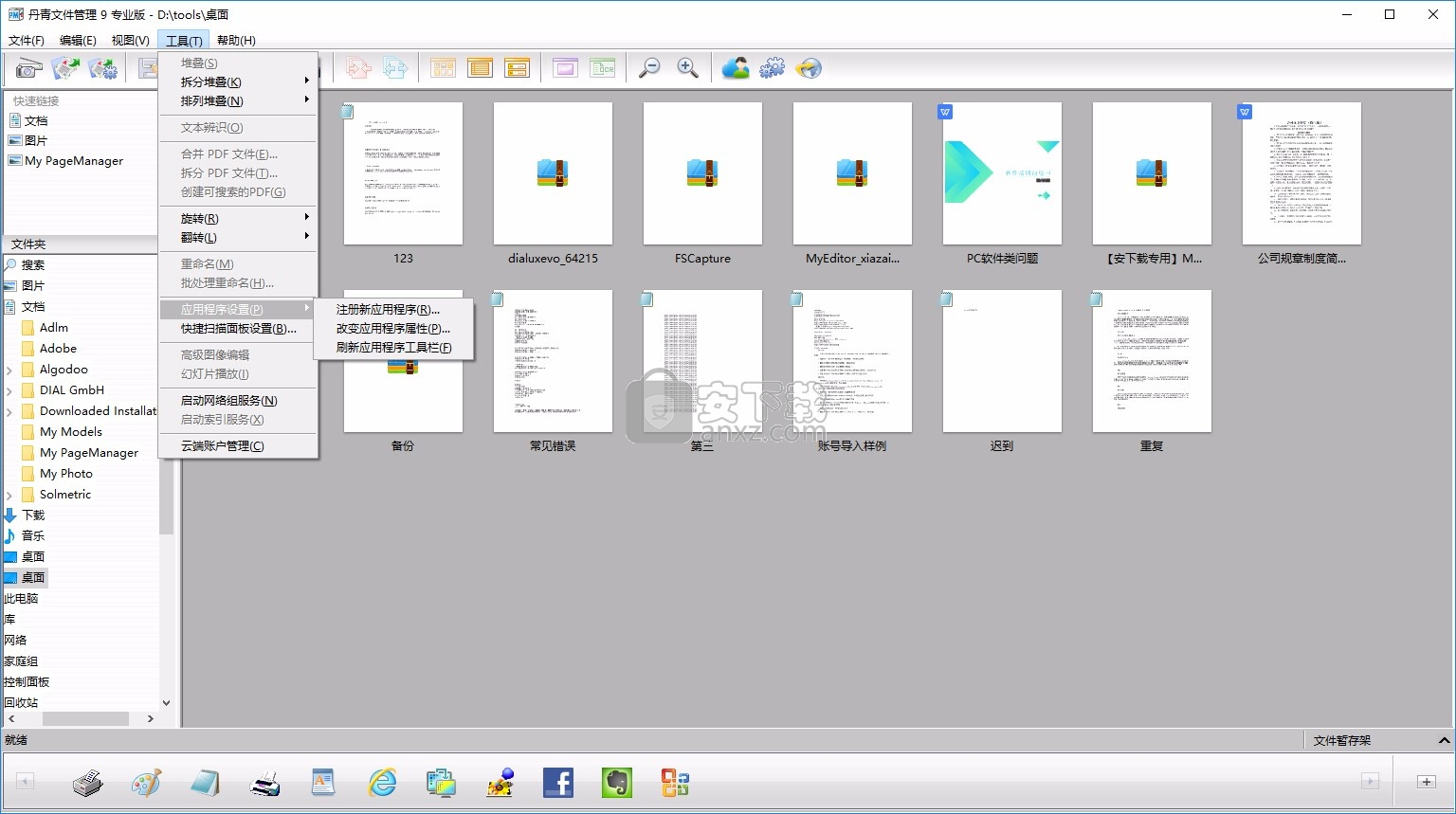Open WordPad icon in application bar
Image resolution: width=1456 pixels, height=814 pixels.
tap(323, 782)
